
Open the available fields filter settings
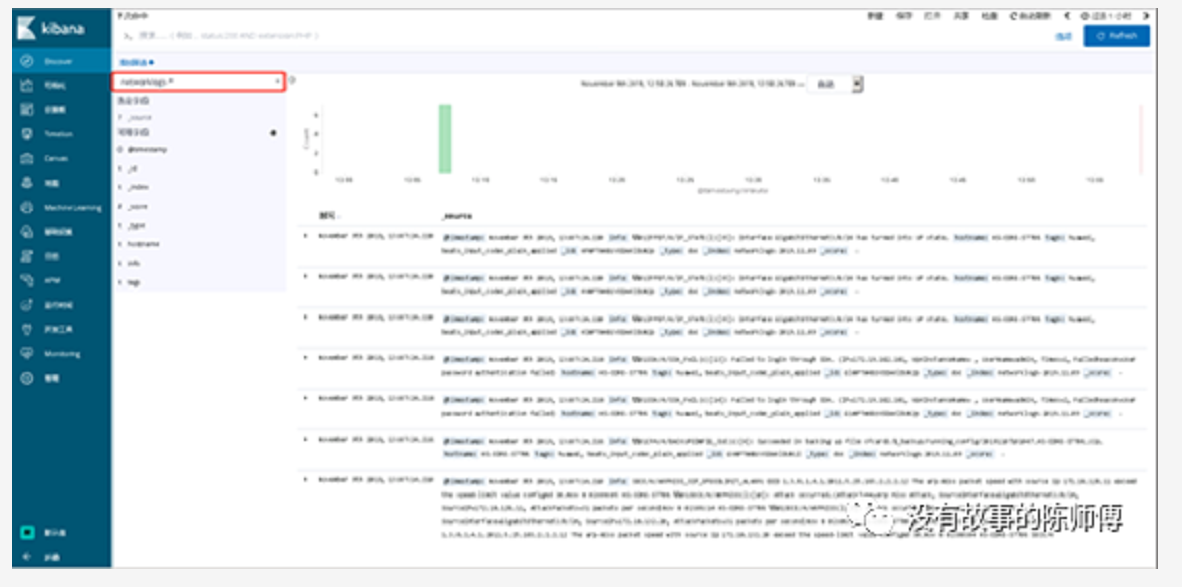pyautogui.click(x=273, y=133)
